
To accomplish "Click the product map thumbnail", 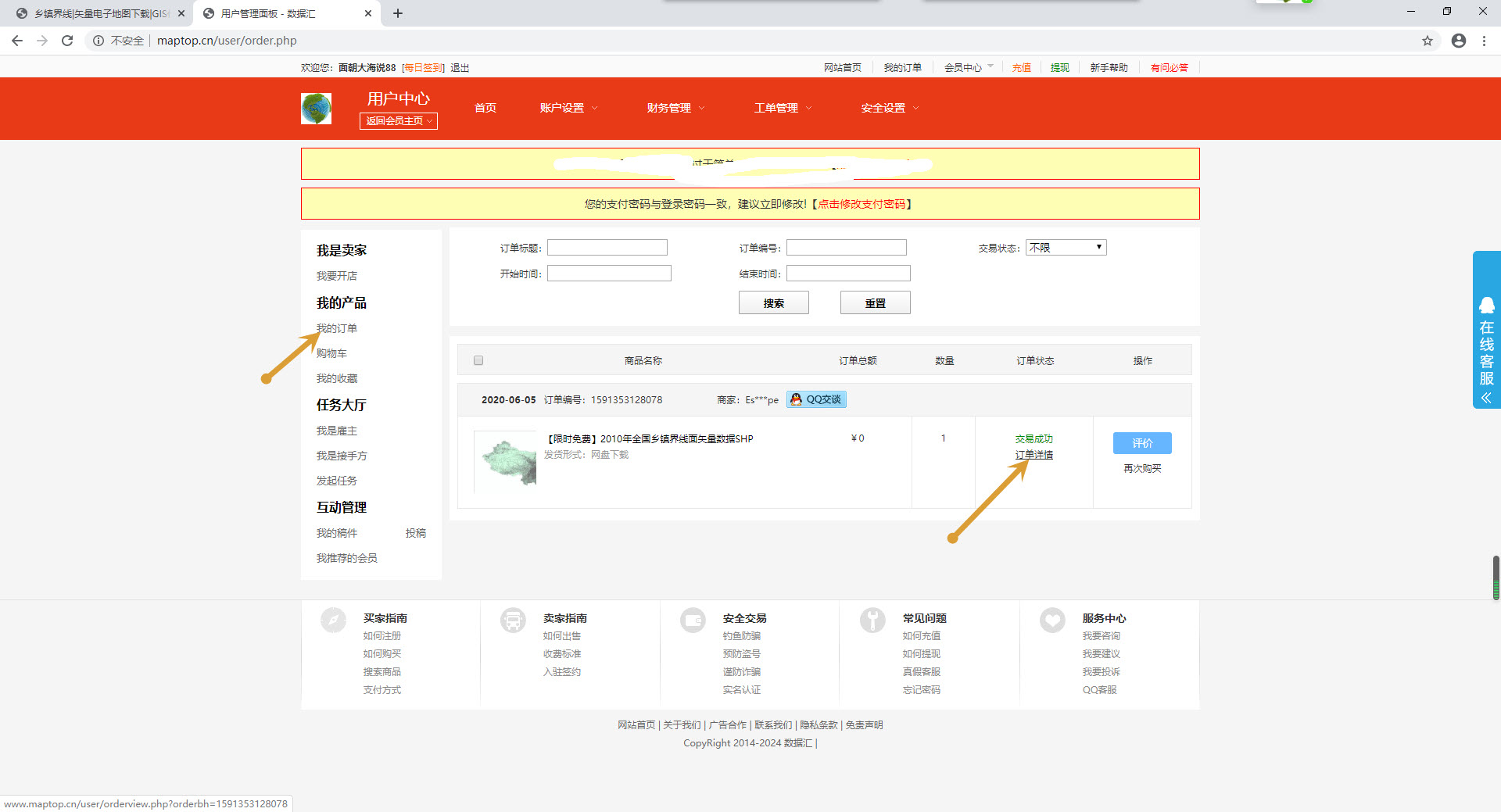I will point(506,462).
